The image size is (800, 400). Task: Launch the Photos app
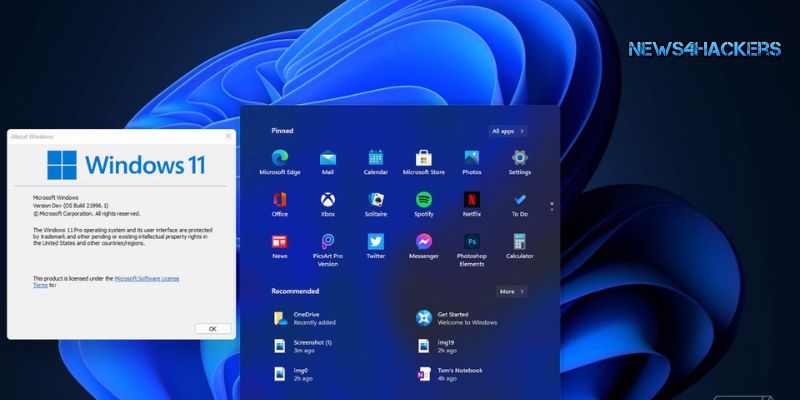[x=471, y=158]
